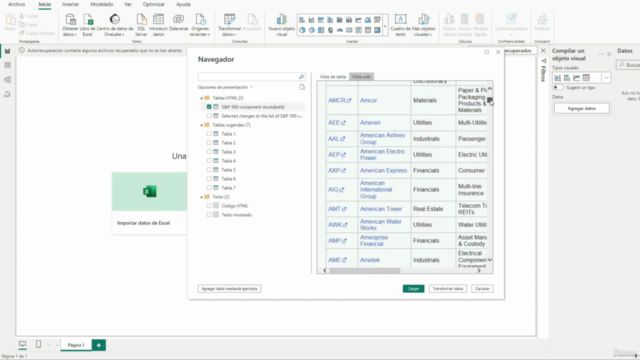Open Centro de datos de OneLake

click(115, 24)
